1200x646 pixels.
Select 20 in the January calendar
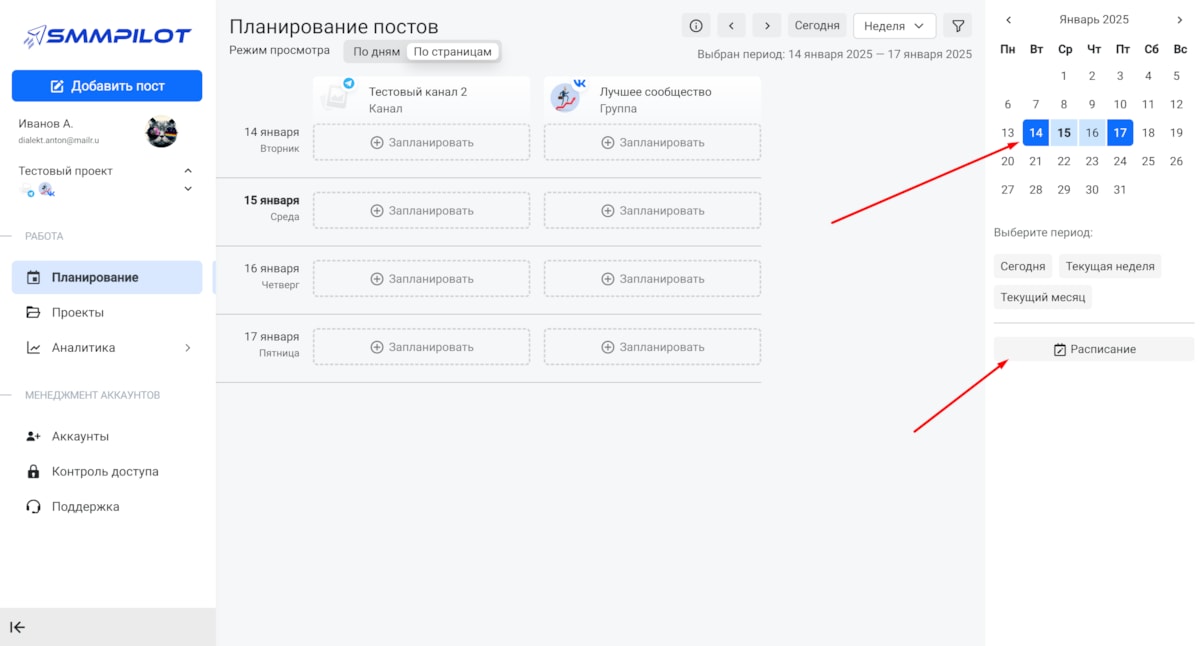1008,161
